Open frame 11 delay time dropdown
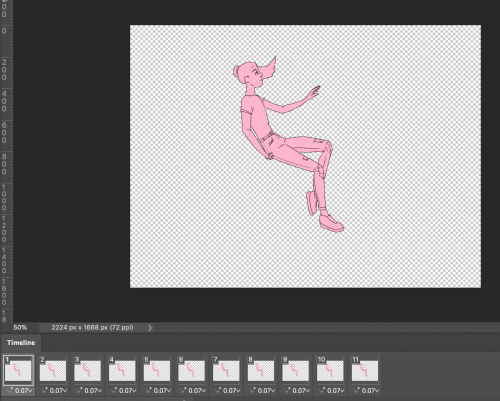The height and width of the screenshot is (401, 500). [370, 390]
